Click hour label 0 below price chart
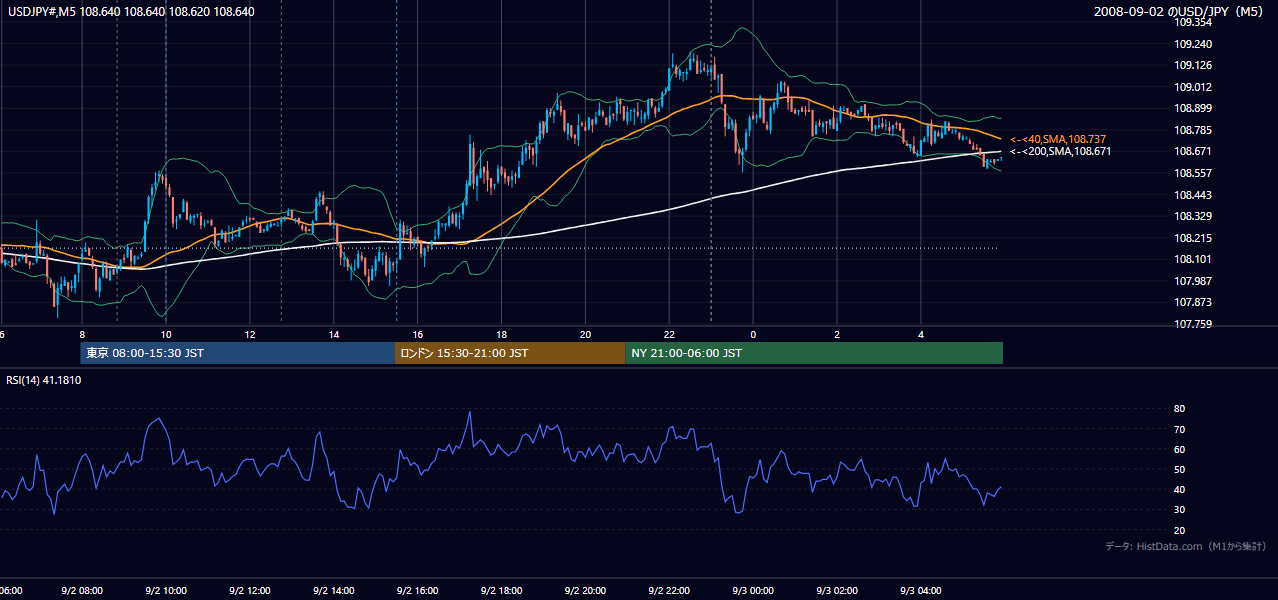 [753, 335]
